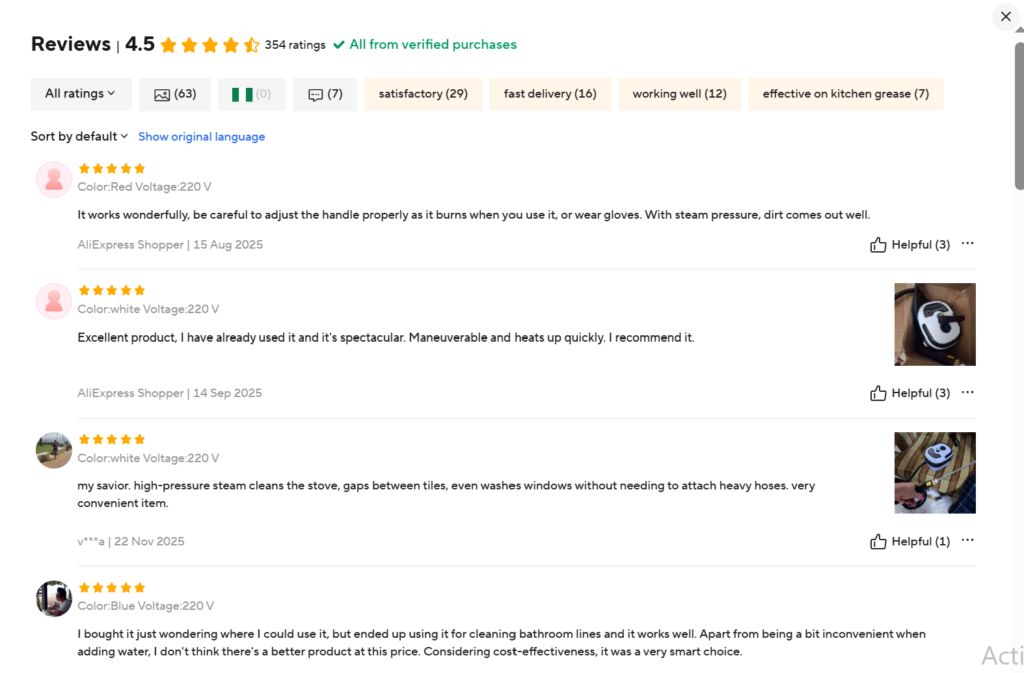1024x673 pixels.
Task: Toggle the 'fast delivery (16)' filter tag
Action: click(x=550, y=94)
